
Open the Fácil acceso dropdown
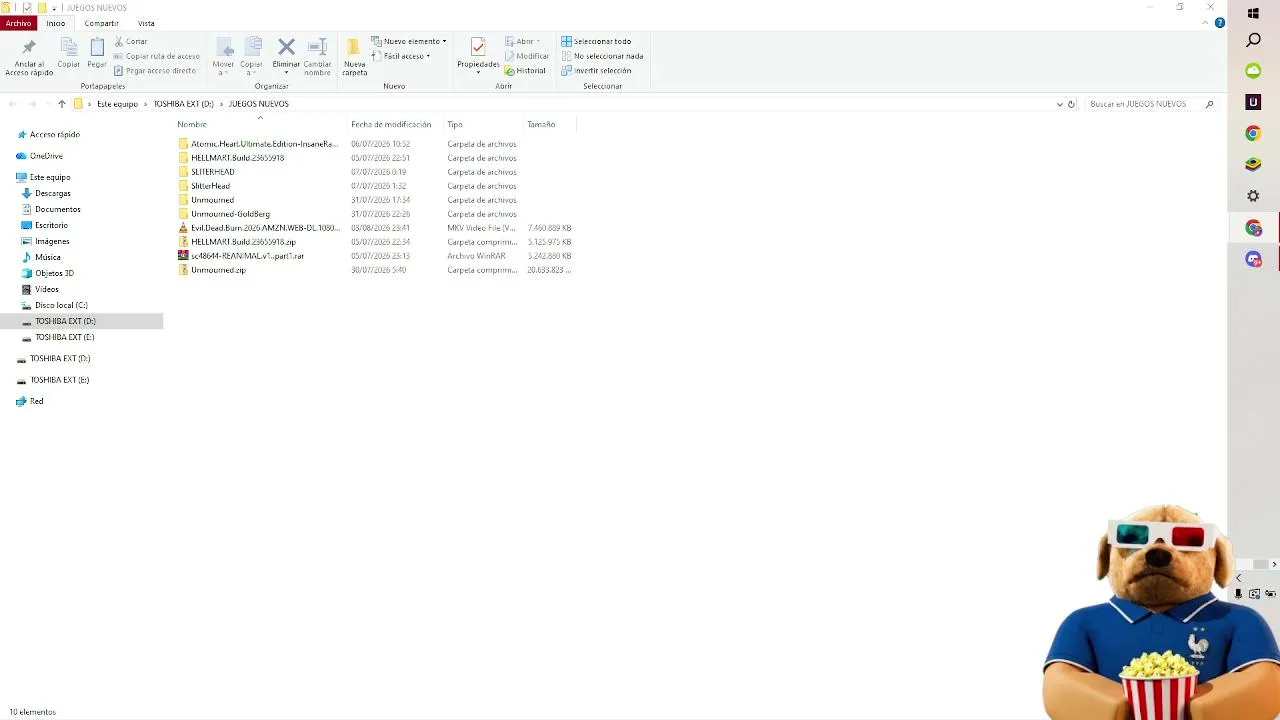click(402, 56)
